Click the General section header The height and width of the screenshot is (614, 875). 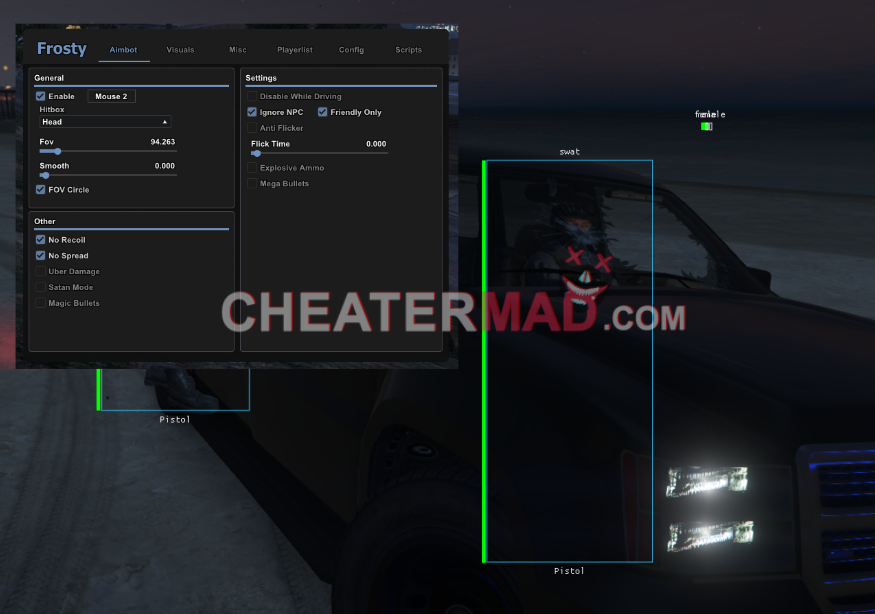click(49, 78)
